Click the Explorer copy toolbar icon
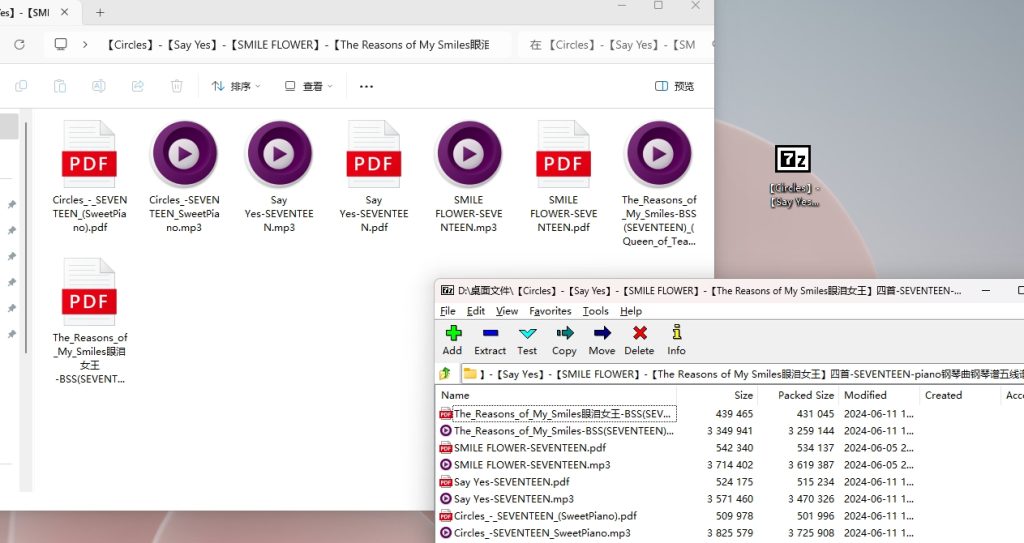This screenshot has height=543, width=1024. [21, 86]
